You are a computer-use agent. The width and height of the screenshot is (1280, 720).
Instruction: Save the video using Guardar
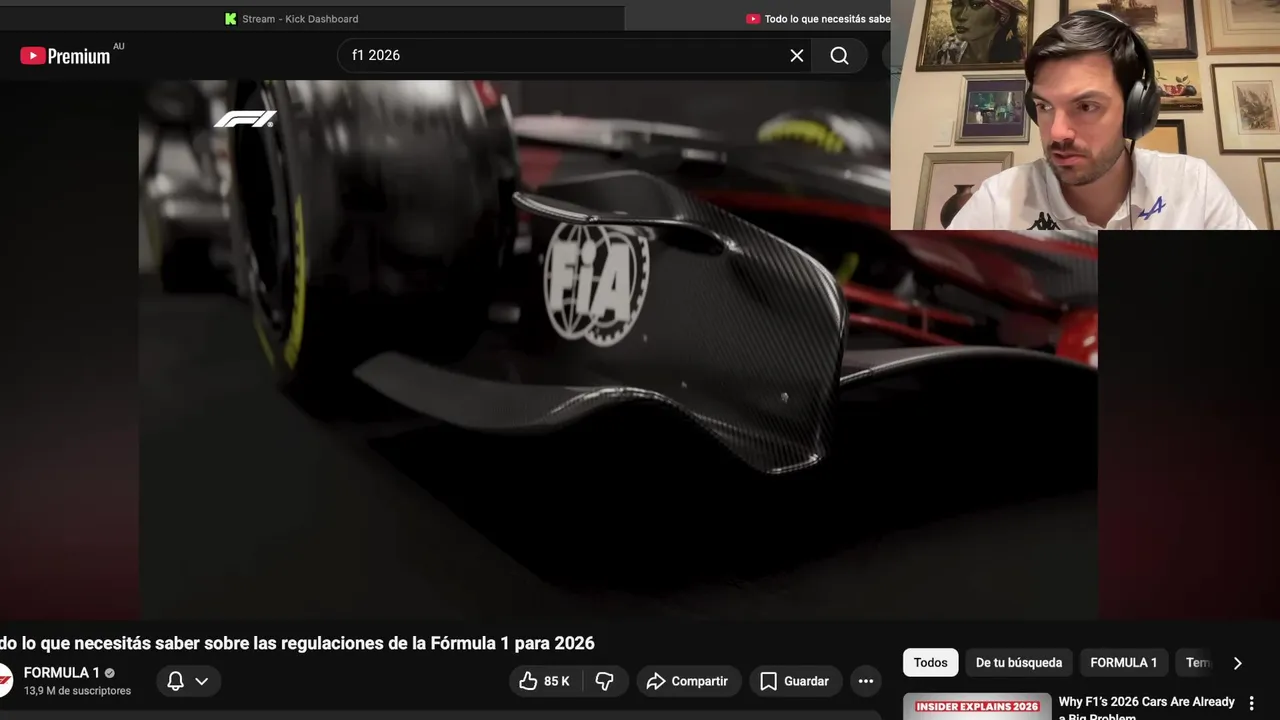click(795, 681)
